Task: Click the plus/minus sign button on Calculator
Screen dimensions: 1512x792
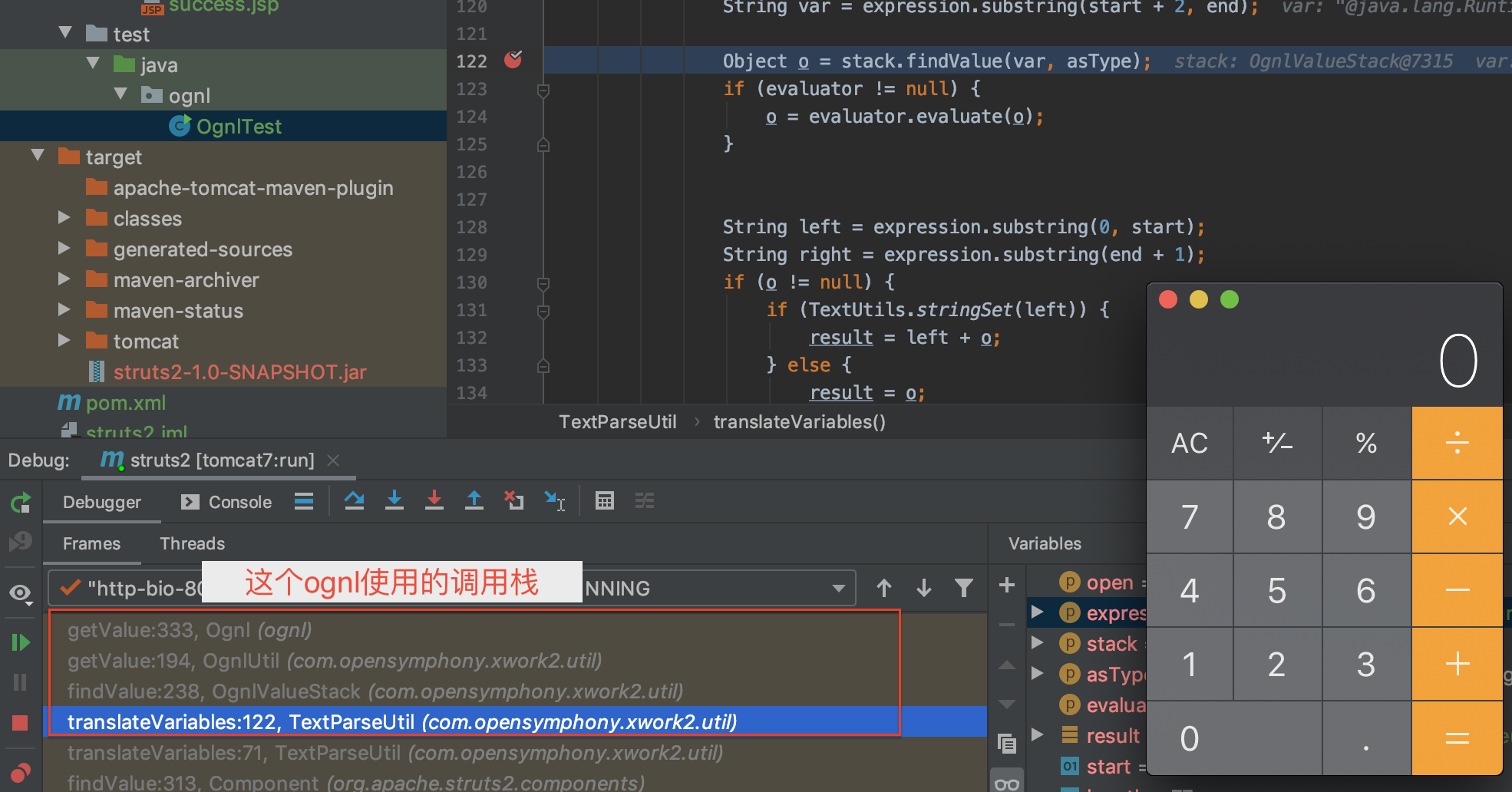Action: pyautogui.click(x=1277, y=443)
